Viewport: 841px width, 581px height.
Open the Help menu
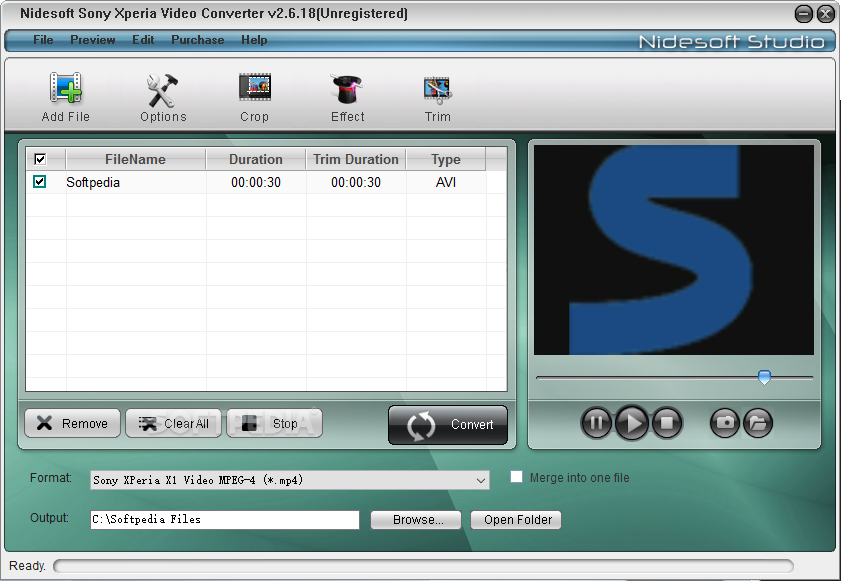click(254, 40)
